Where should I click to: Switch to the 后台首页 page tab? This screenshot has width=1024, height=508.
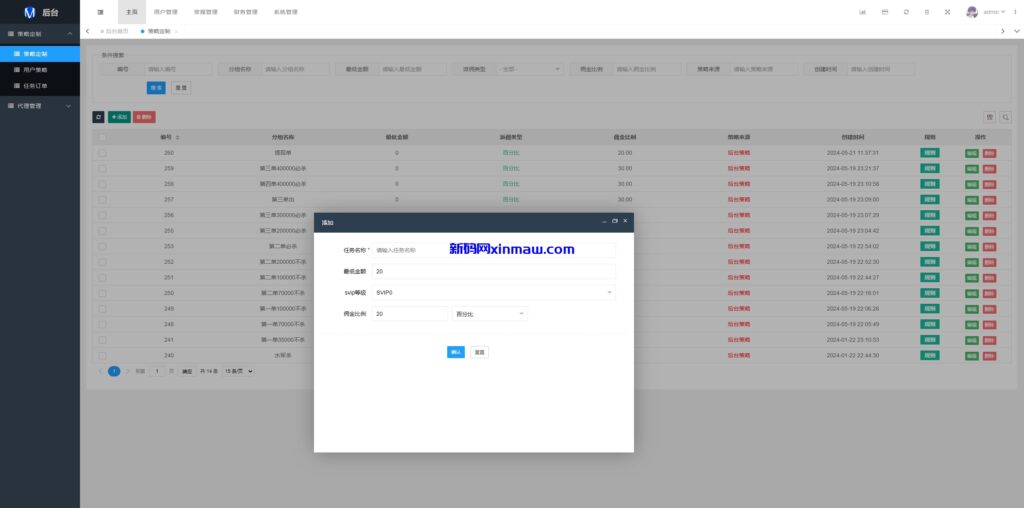click(x=115, y=31)
